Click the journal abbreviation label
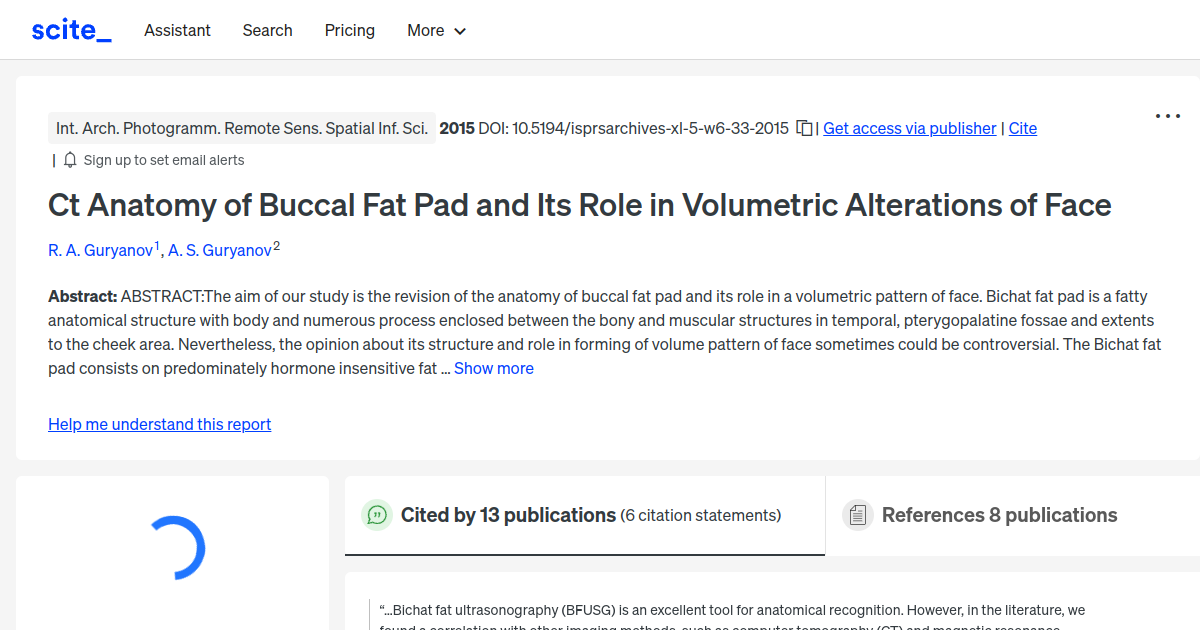 [x=242, y=128]
